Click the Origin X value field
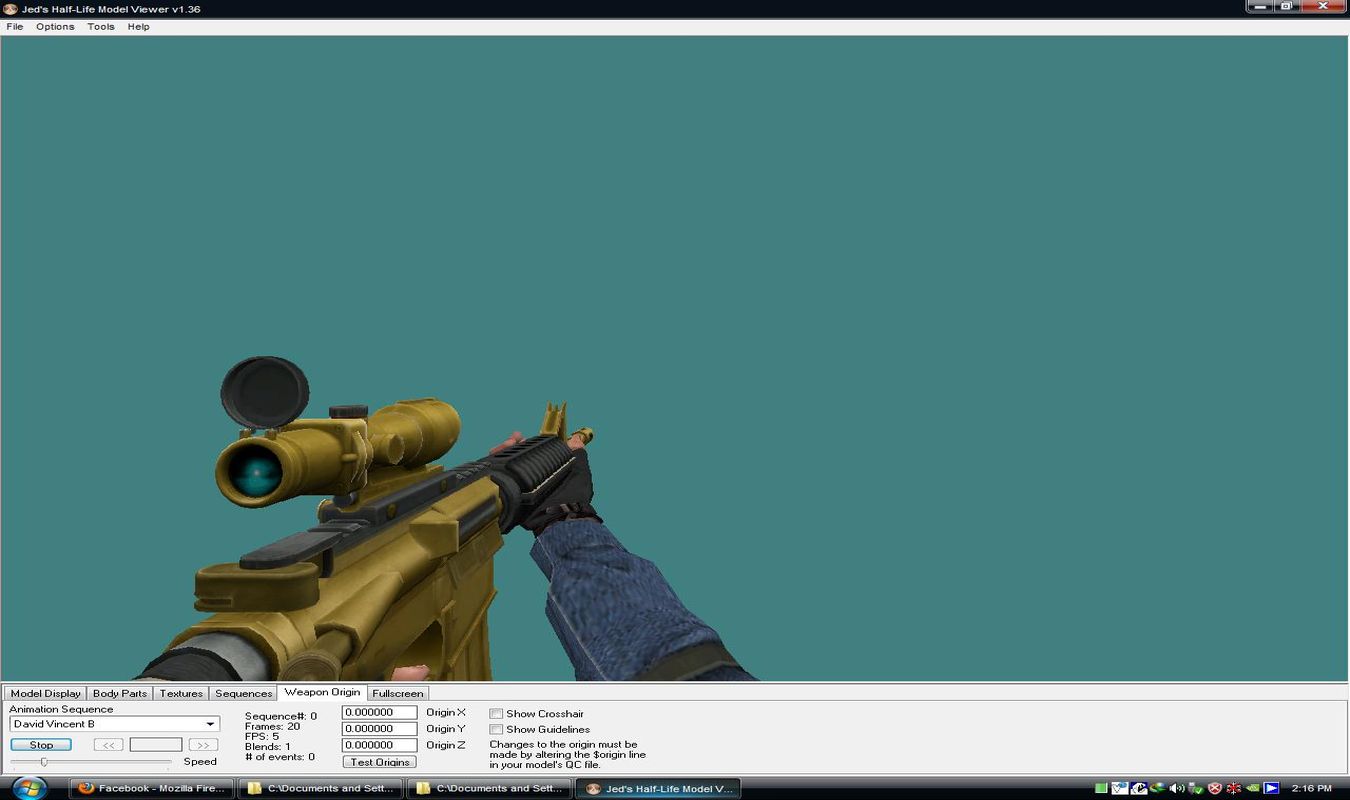 tap(379, 713)
